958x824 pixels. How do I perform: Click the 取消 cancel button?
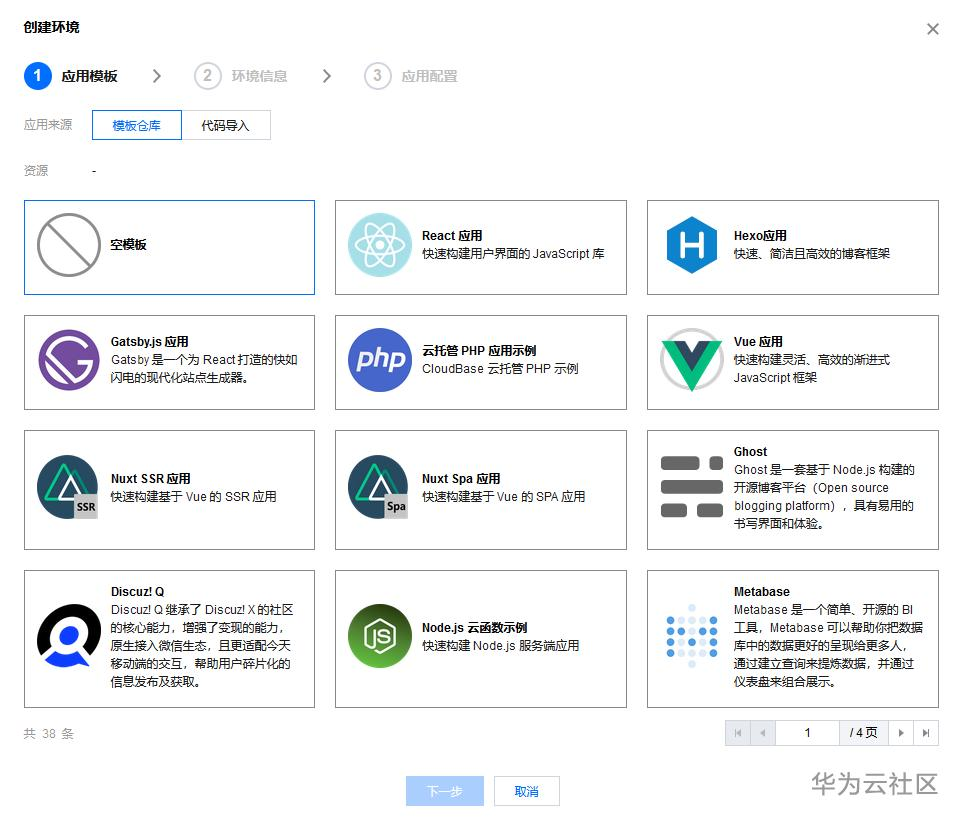click(526, 790)
